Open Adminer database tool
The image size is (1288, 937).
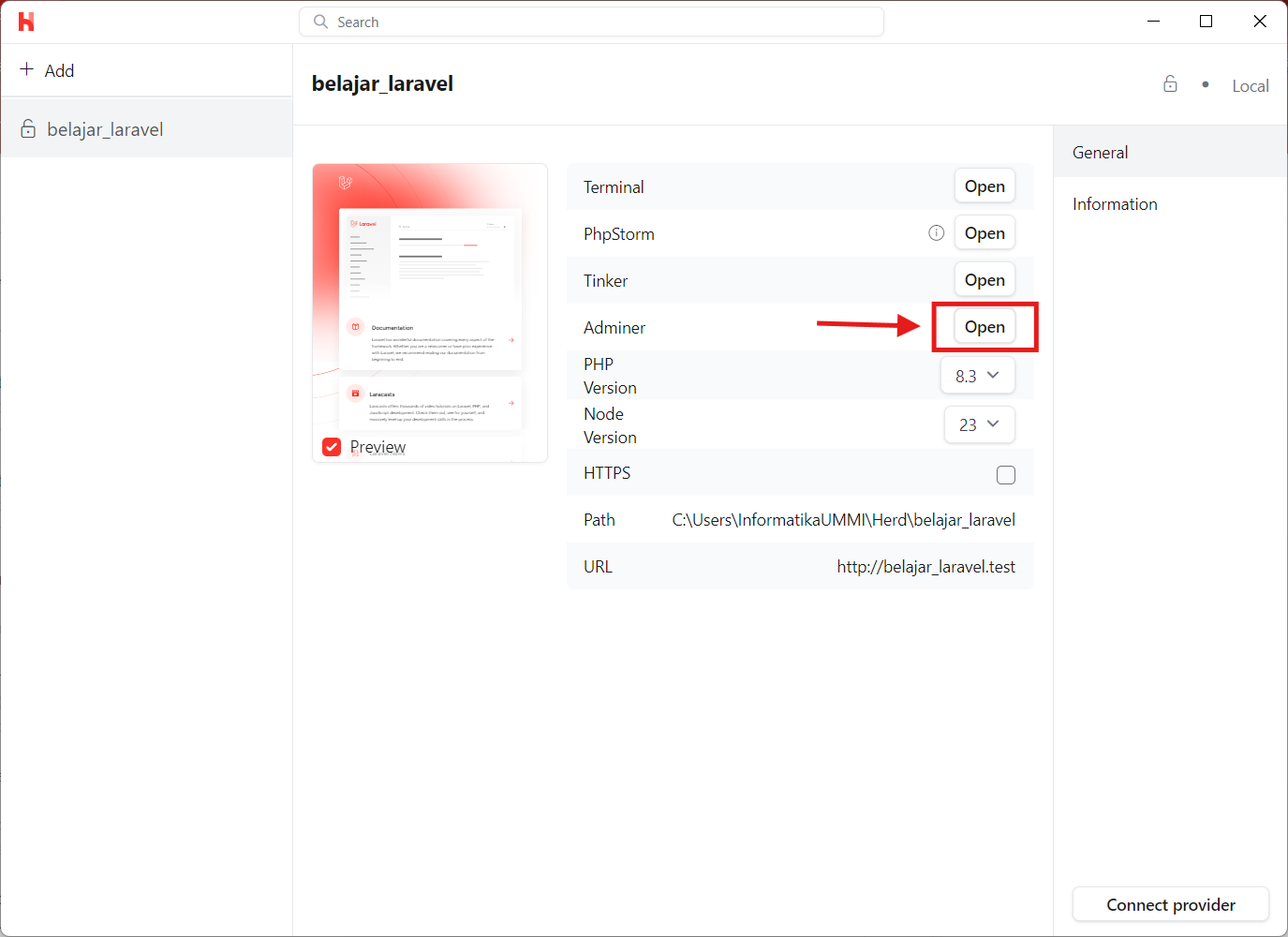point(984,326)
